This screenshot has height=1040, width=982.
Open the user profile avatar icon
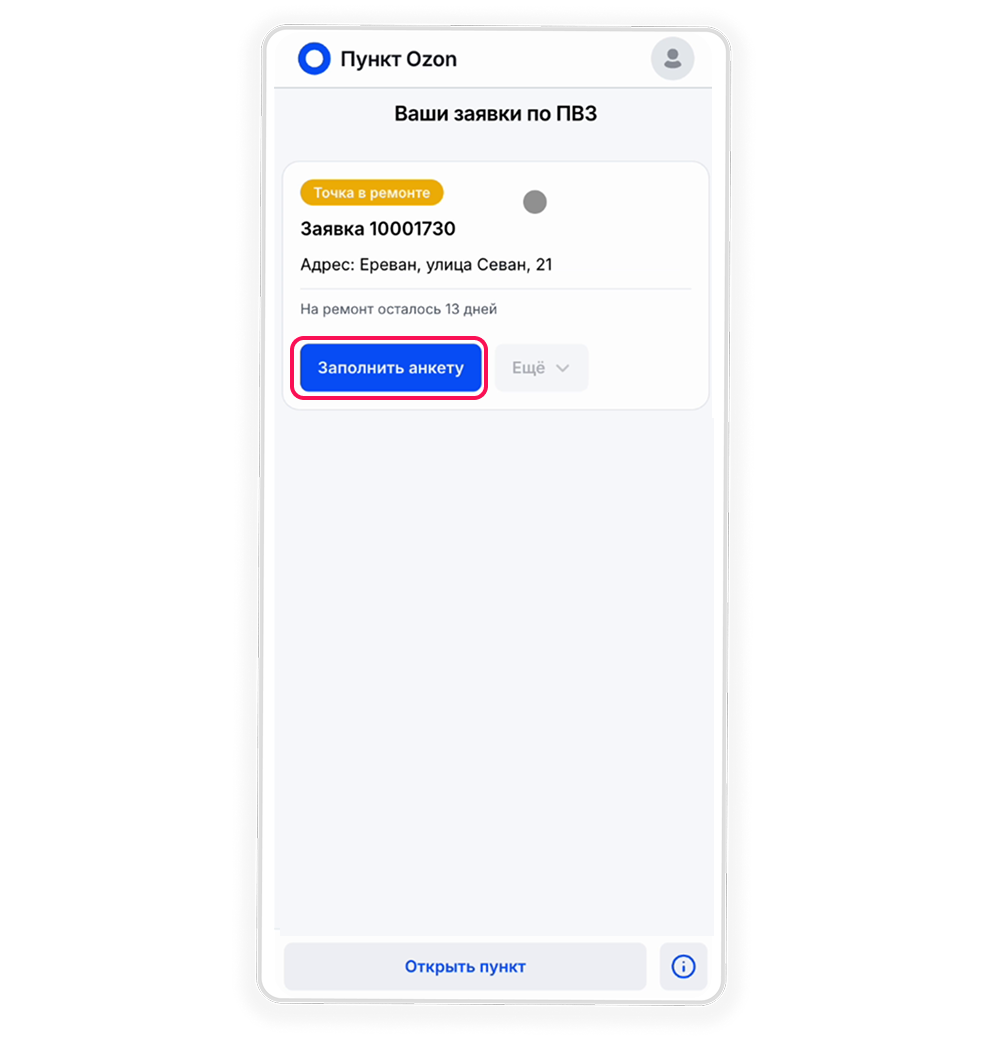[x=672, y=58]
